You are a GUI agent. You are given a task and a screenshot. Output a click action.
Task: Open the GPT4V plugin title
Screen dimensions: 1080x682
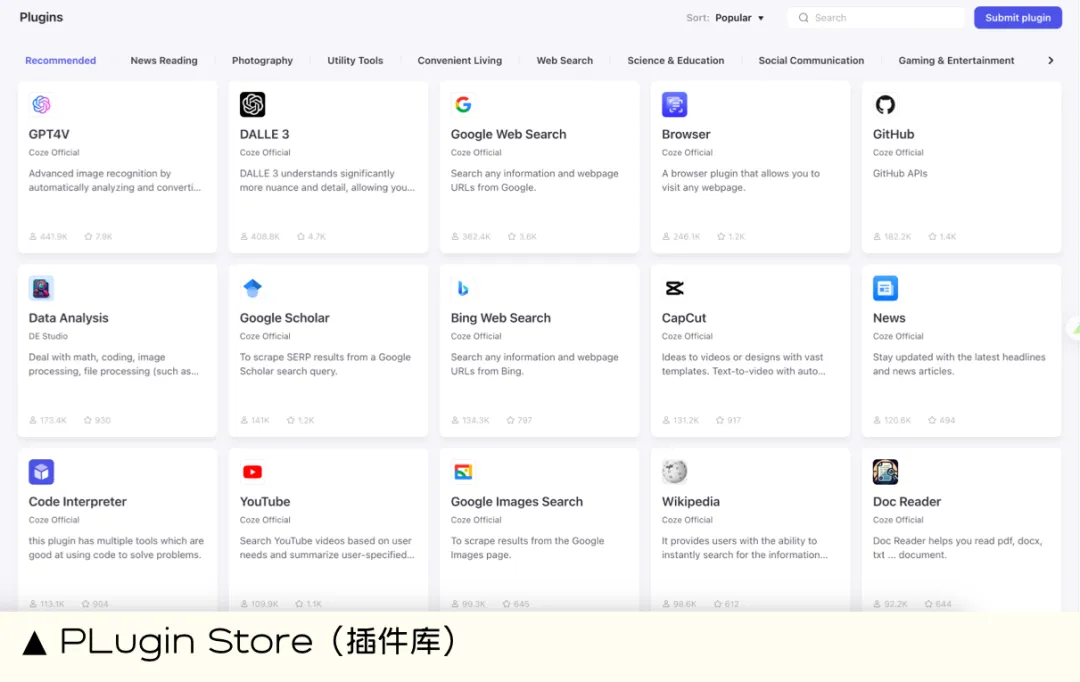pyautogui.click(x=49, y=134)
